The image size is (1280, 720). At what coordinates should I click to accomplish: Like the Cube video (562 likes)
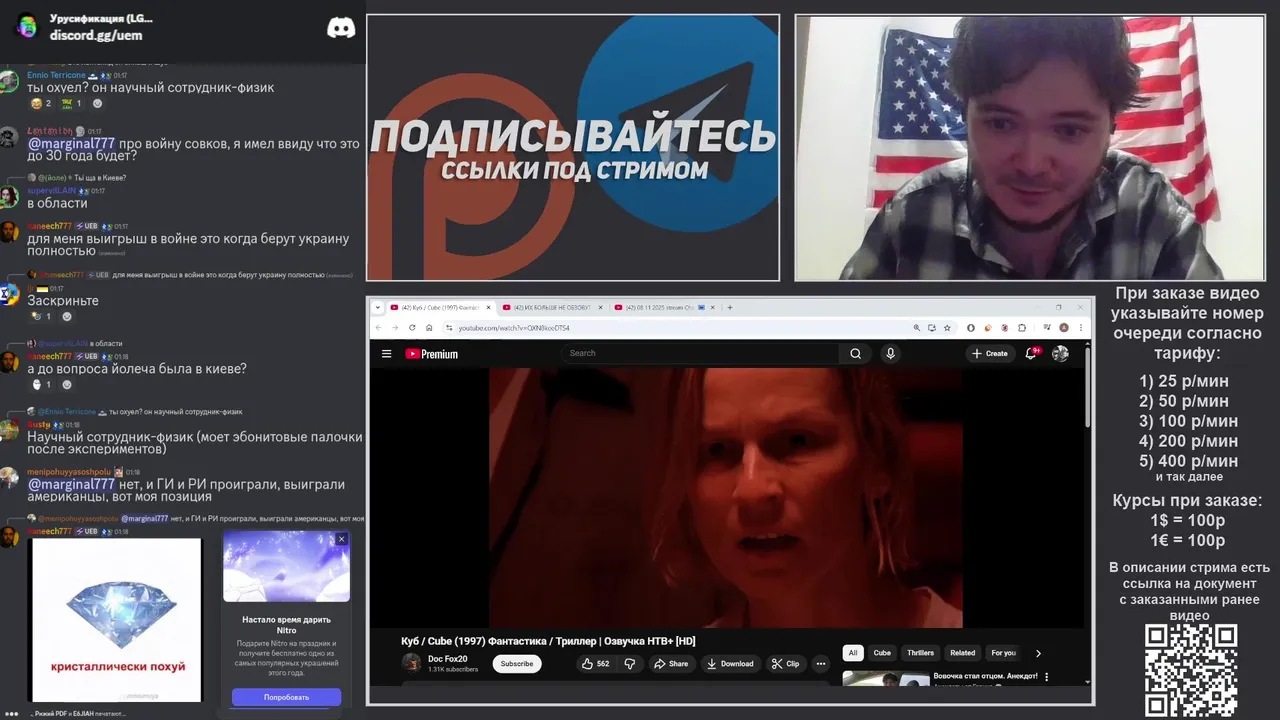pyautogui.click(x=596, y=663)
